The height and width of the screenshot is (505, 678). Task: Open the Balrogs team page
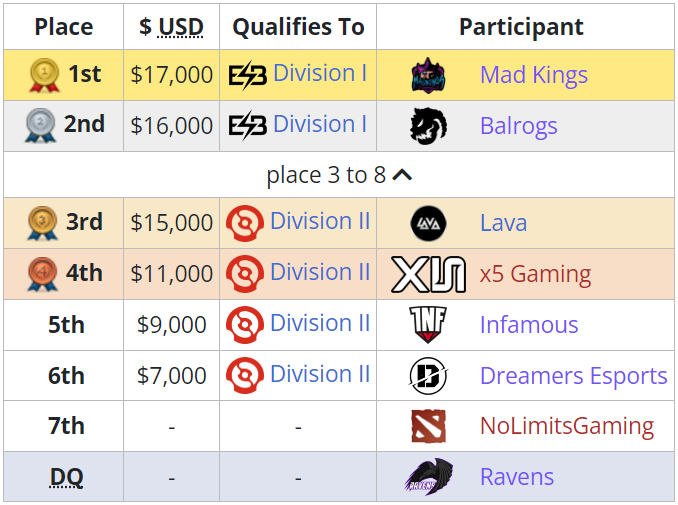coord(518,126)
